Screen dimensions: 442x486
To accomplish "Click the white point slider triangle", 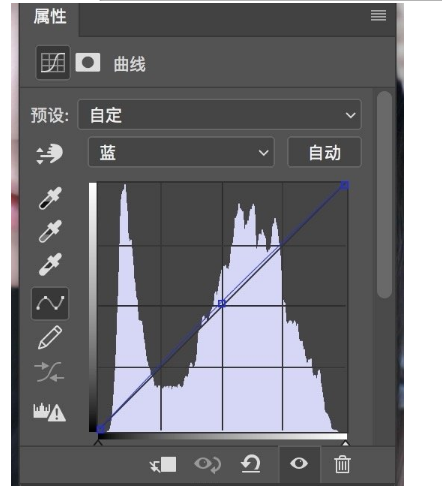I will pyautogui.click(x=345, y=443).
